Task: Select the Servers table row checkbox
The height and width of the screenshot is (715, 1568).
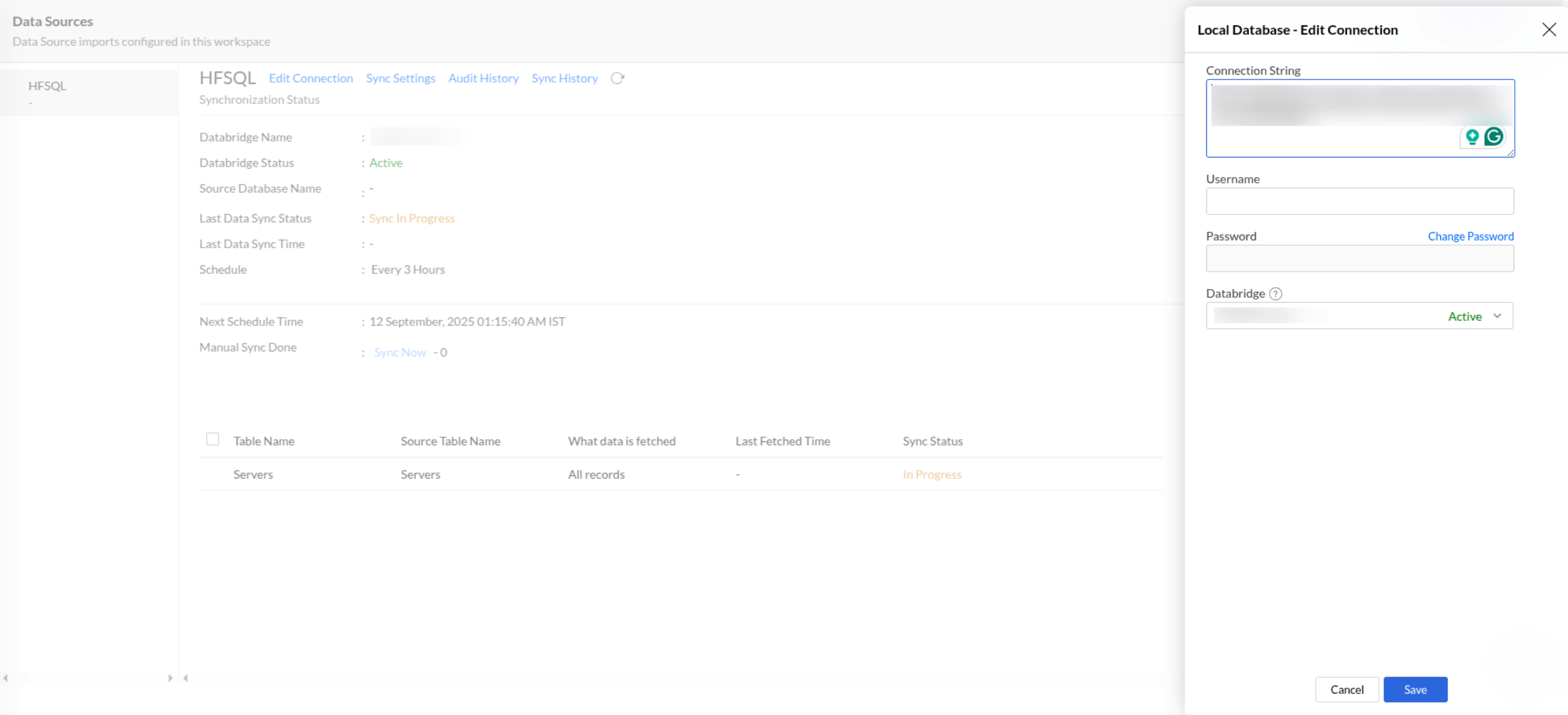Action: tap(213, 474)
